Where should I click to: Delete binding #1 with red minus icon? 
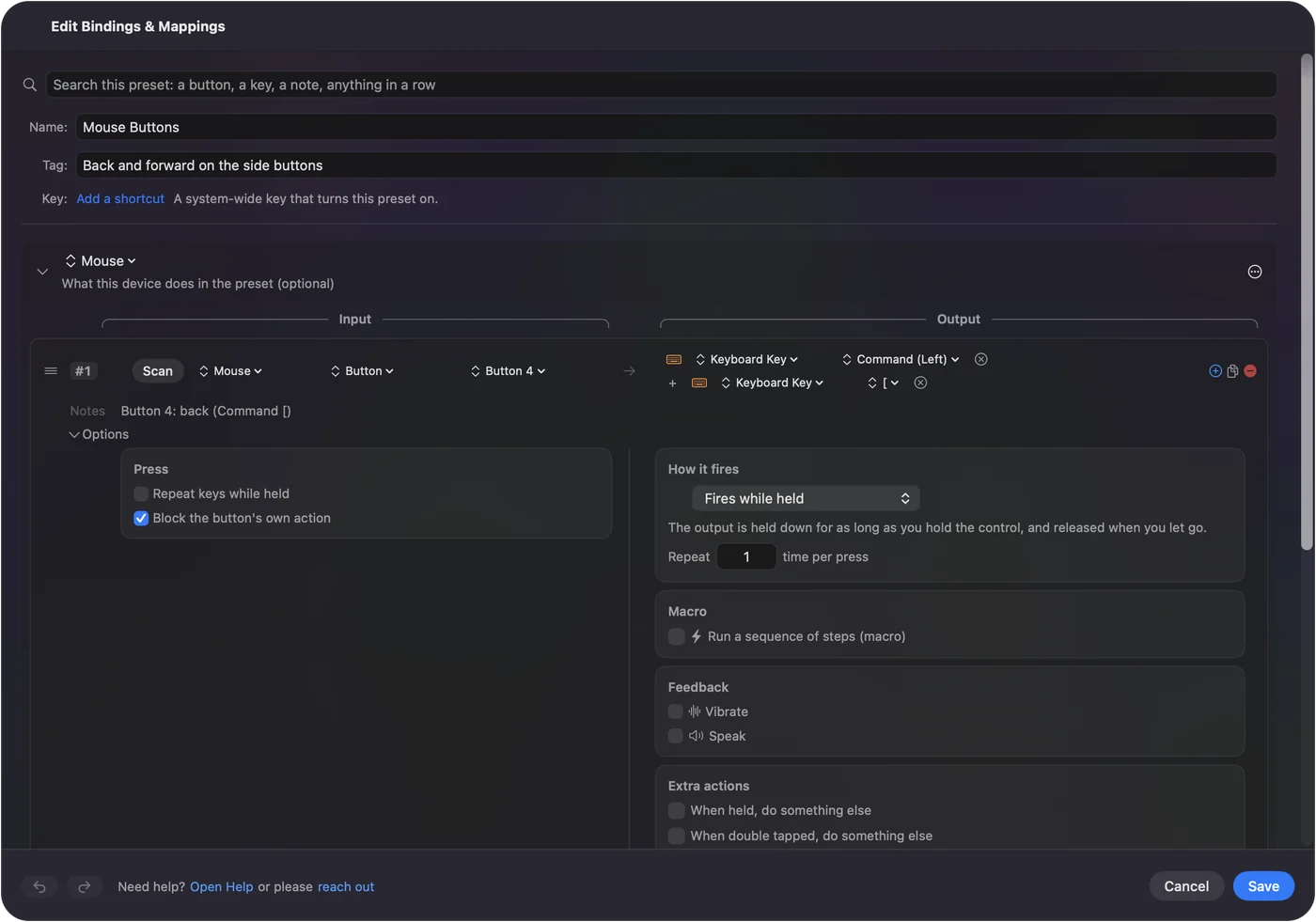point(1250,371)
